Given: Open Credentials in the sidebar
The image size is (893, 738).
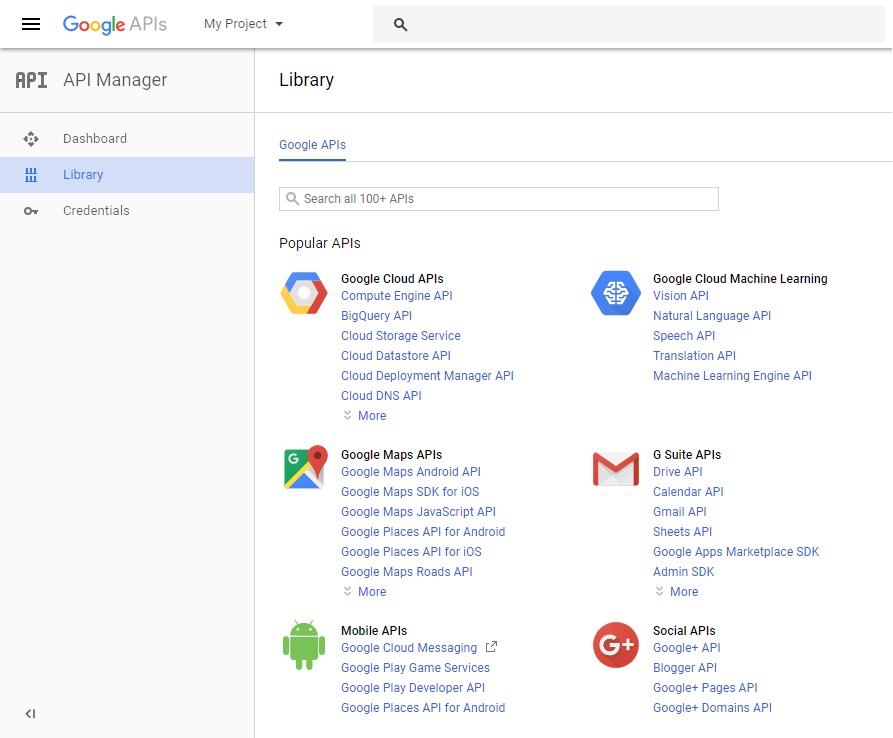Looking at the screenshot, I should coord(96,211).
